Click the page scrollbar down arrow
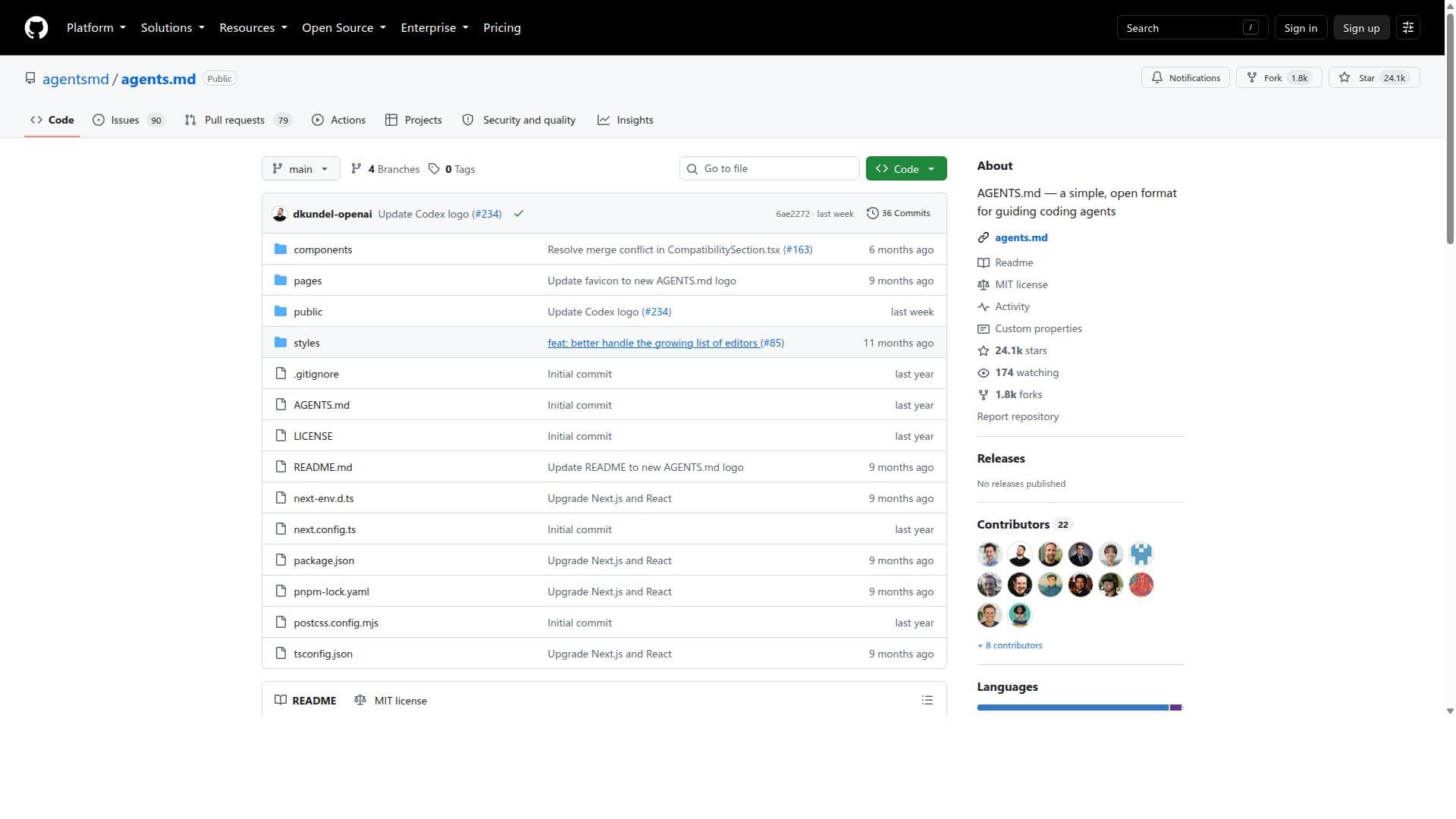The width and height of the screenshot is (1456, 819). [x=1450, y=711]
